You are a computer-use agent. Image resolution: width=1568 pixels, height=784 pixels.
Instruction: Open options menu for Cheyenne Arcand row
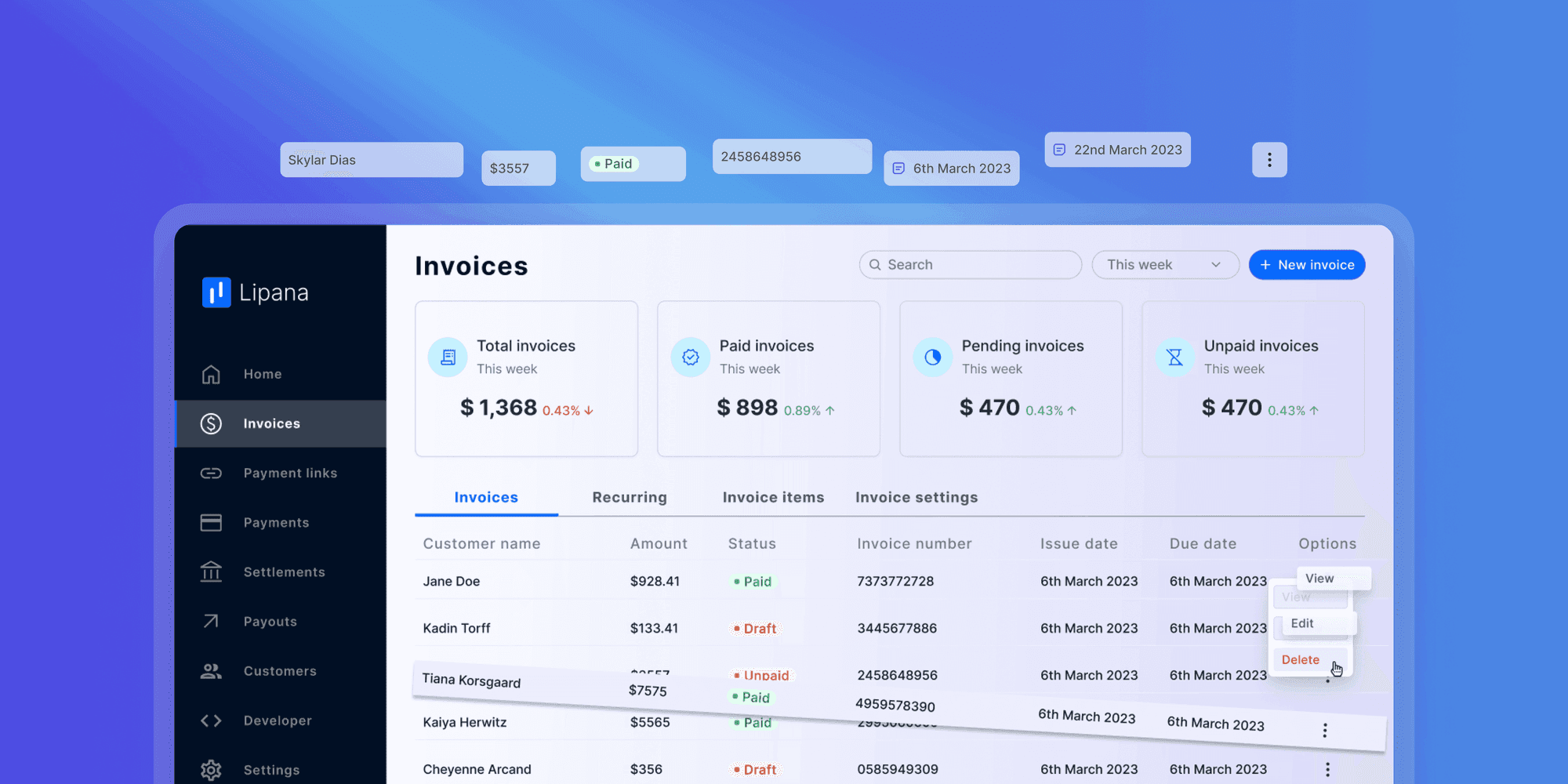(1327, 769)
